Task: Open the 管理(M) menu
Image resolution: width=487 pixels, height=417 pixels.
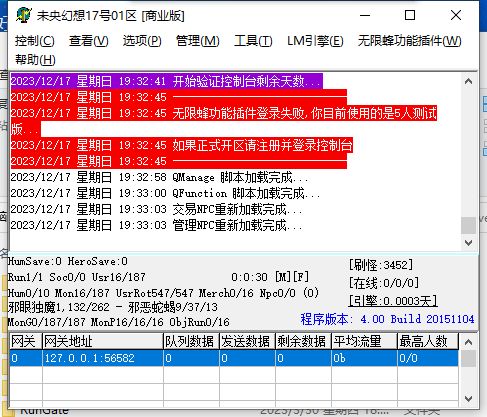Action: (197, 41)
